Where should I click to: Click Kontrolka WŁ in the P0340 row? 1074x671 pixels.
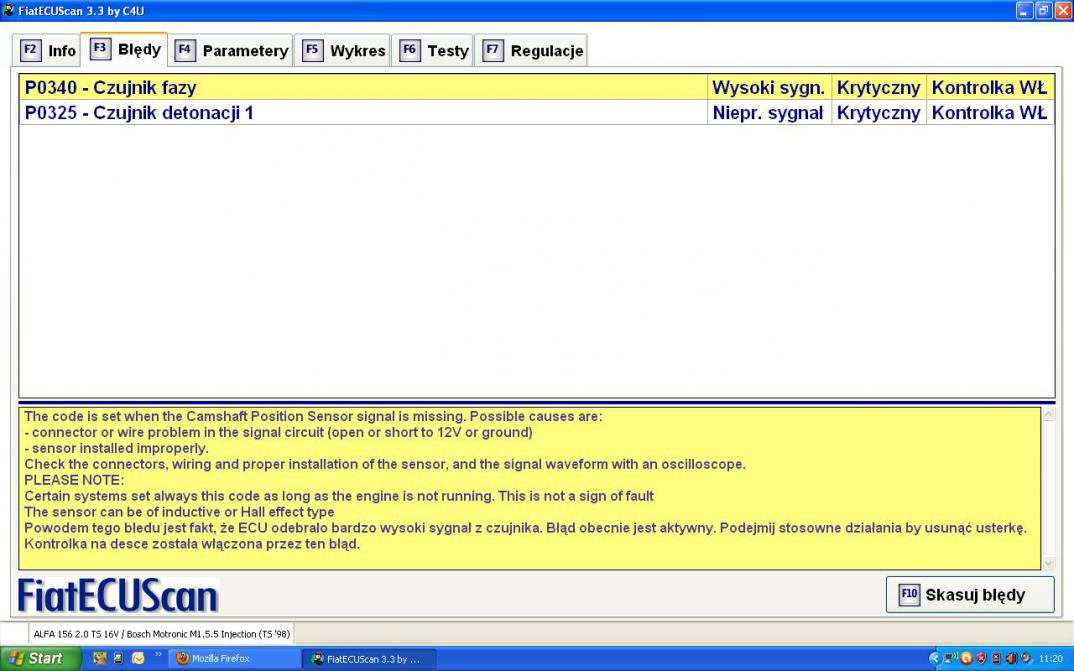tap(990, 88)
